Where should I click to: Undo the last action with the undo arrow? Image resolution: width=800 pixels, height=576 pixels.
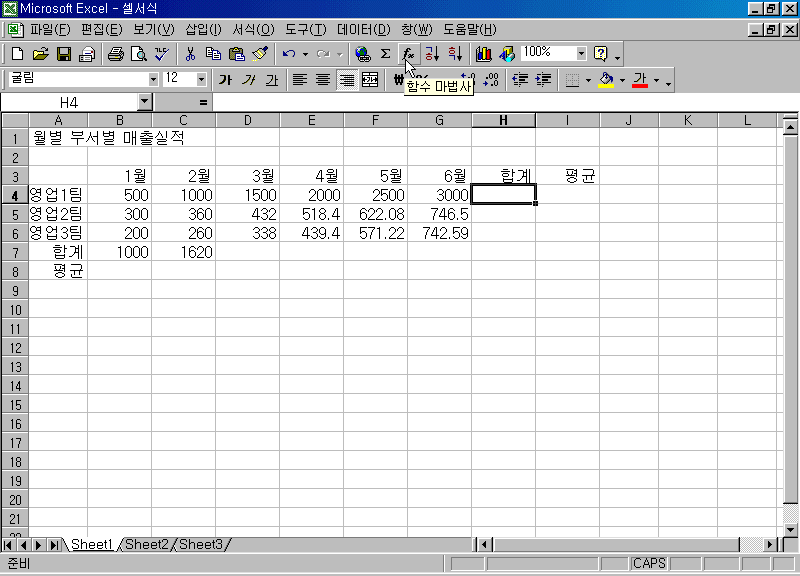tap(289, 54)
